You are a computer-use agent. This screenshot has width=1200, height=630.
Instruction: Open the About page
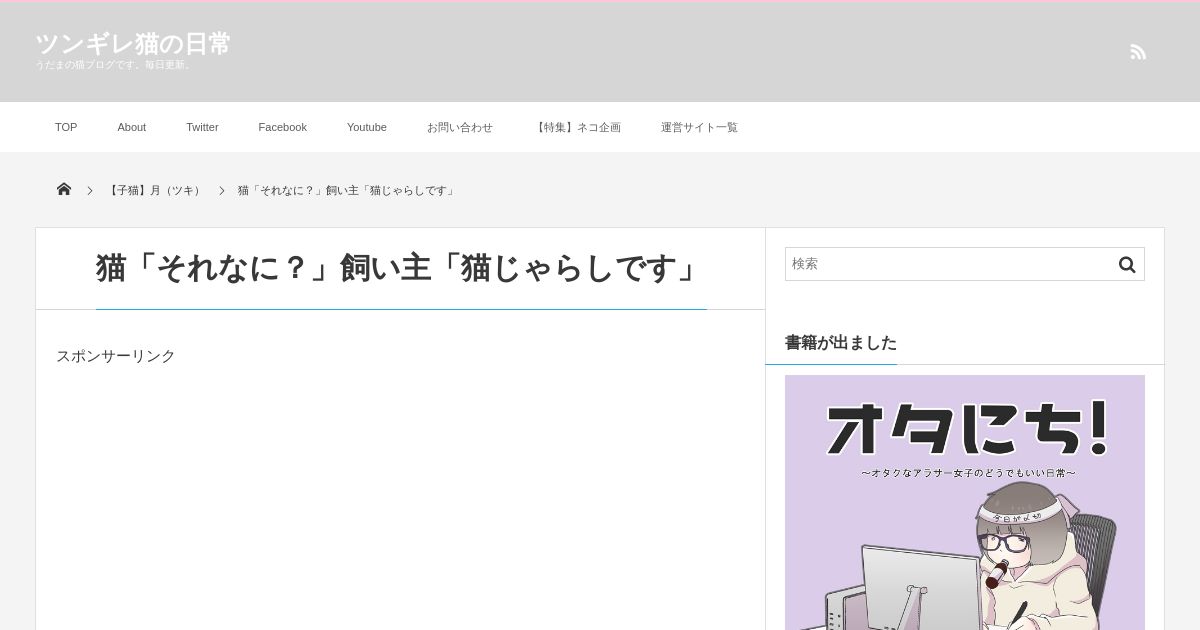click(132, 127)
